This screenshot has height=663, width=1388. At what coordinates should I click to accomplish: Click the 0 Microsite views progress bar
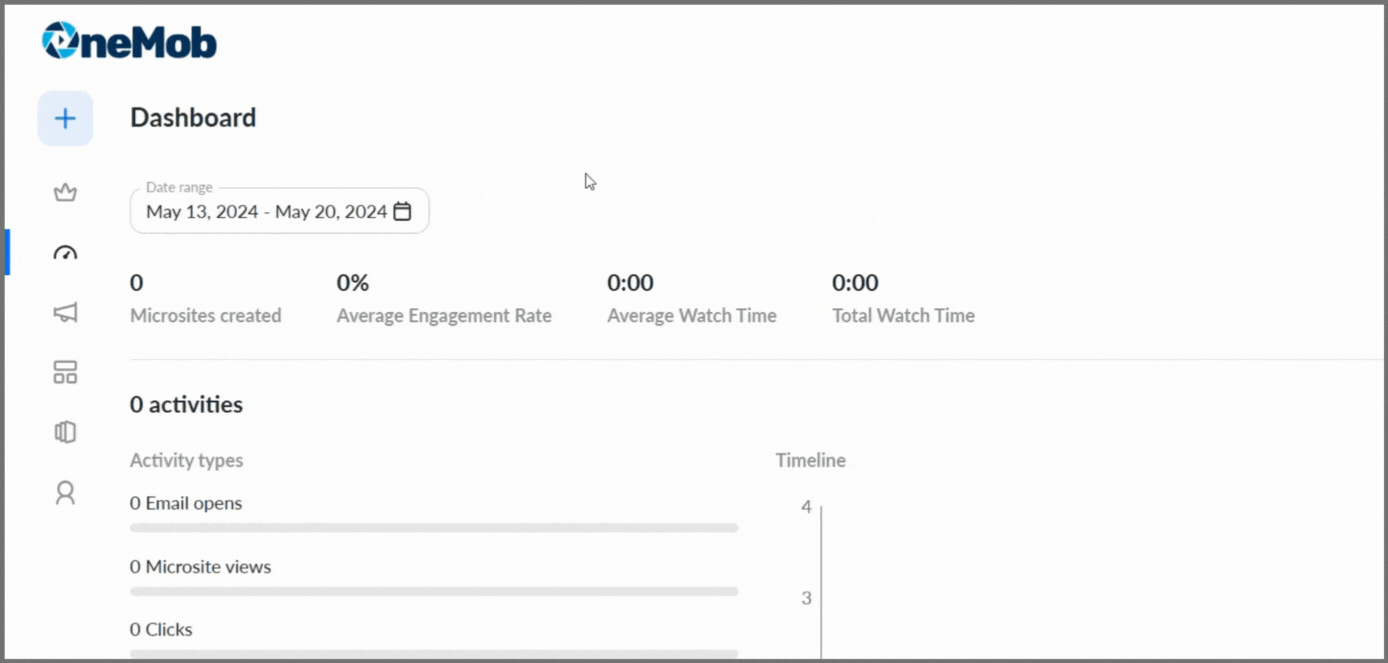tap(434, 591)
